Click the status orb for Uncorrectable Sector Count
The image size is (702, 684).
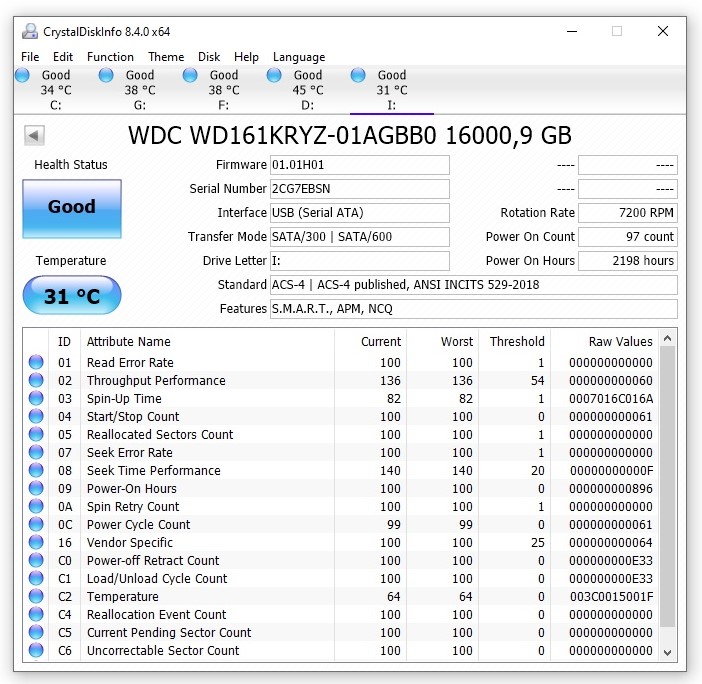pos(36,650)
